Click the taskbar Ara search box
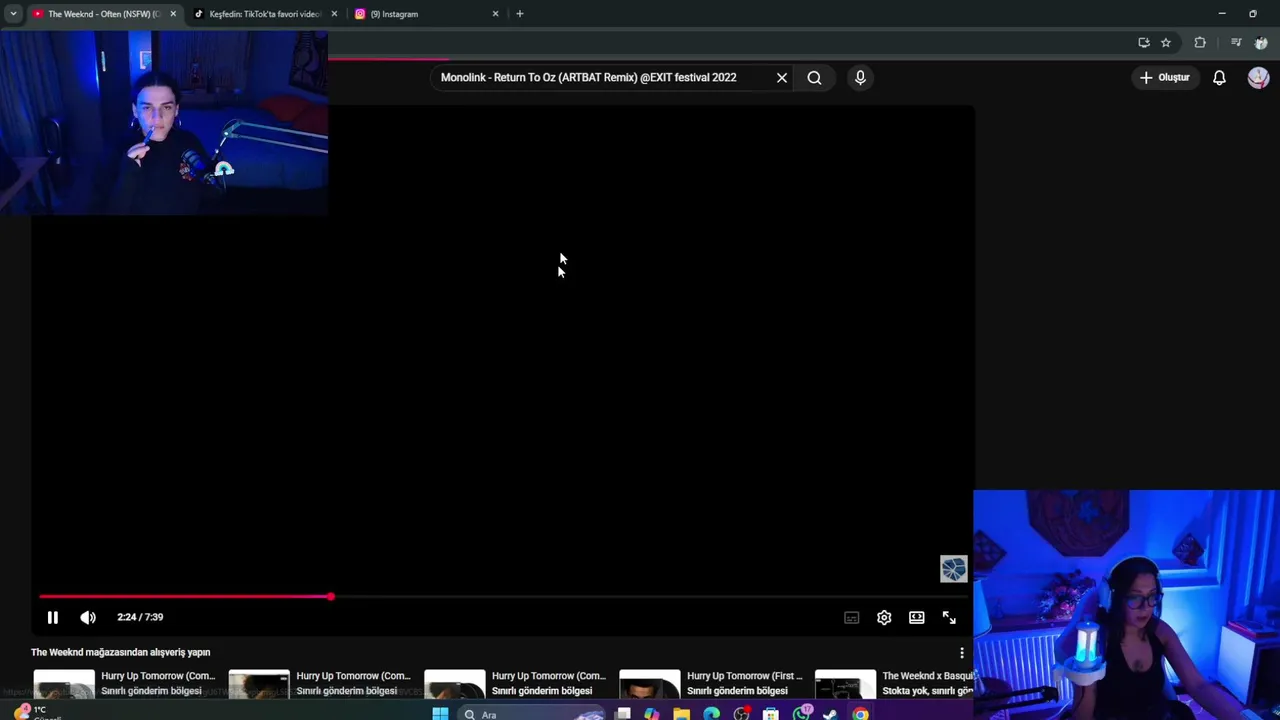Screen dimensions: 1280x720 532,714
